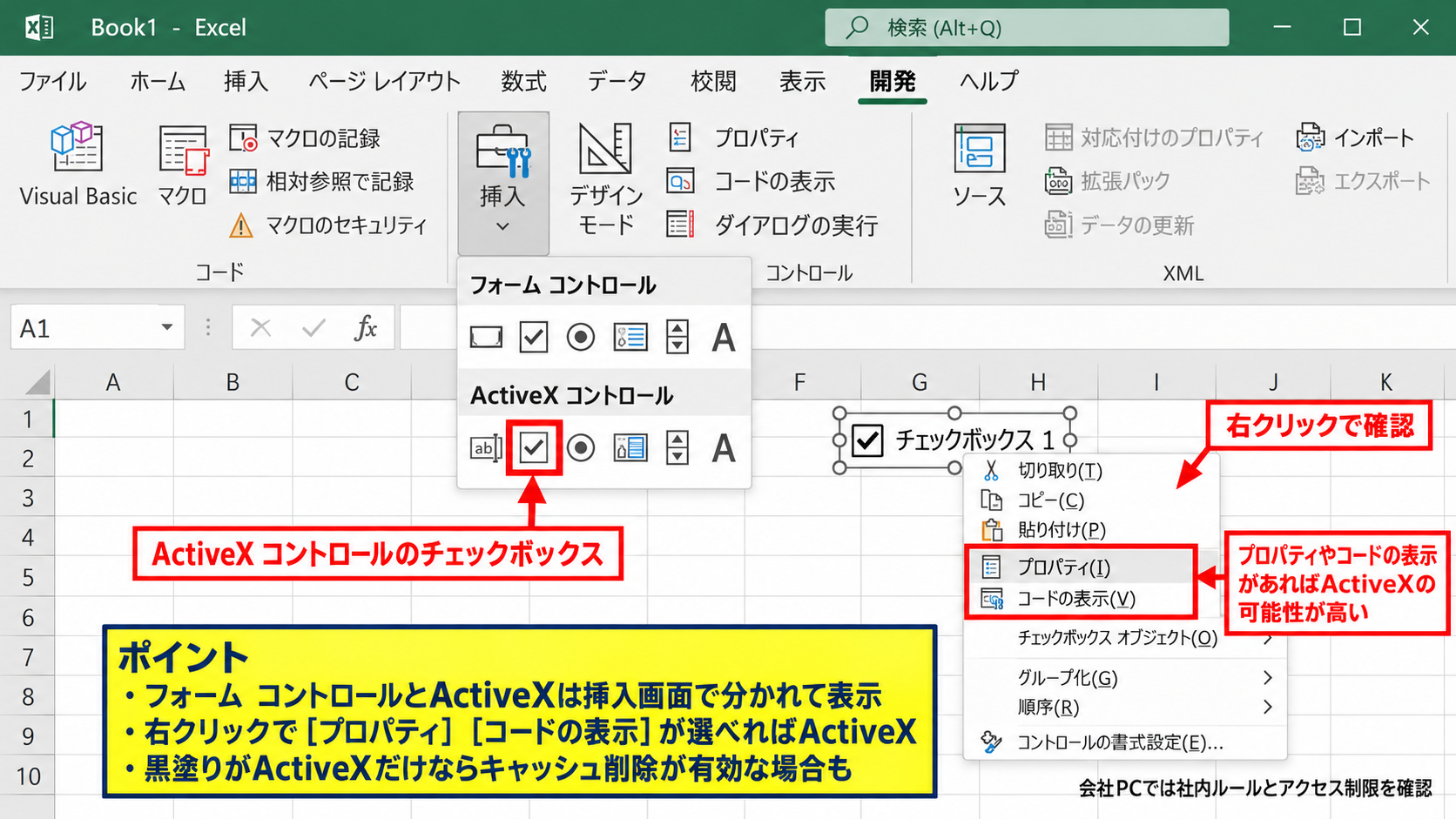The image size is (1456, 819).
Task: Toggle デザインモード design mode
Action: (x=606, y=178)
